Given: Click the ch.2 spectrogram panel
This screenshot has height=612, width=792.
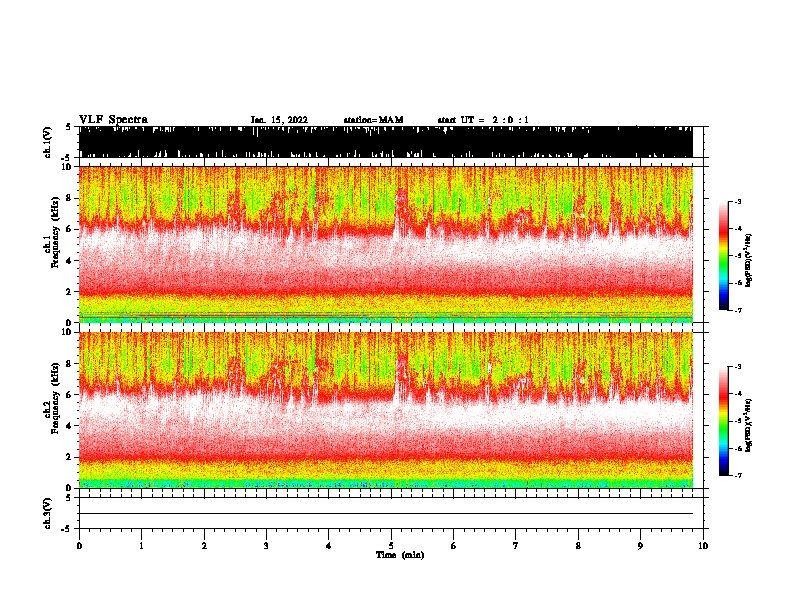Looking at the screenshot, I should point(386,410).
